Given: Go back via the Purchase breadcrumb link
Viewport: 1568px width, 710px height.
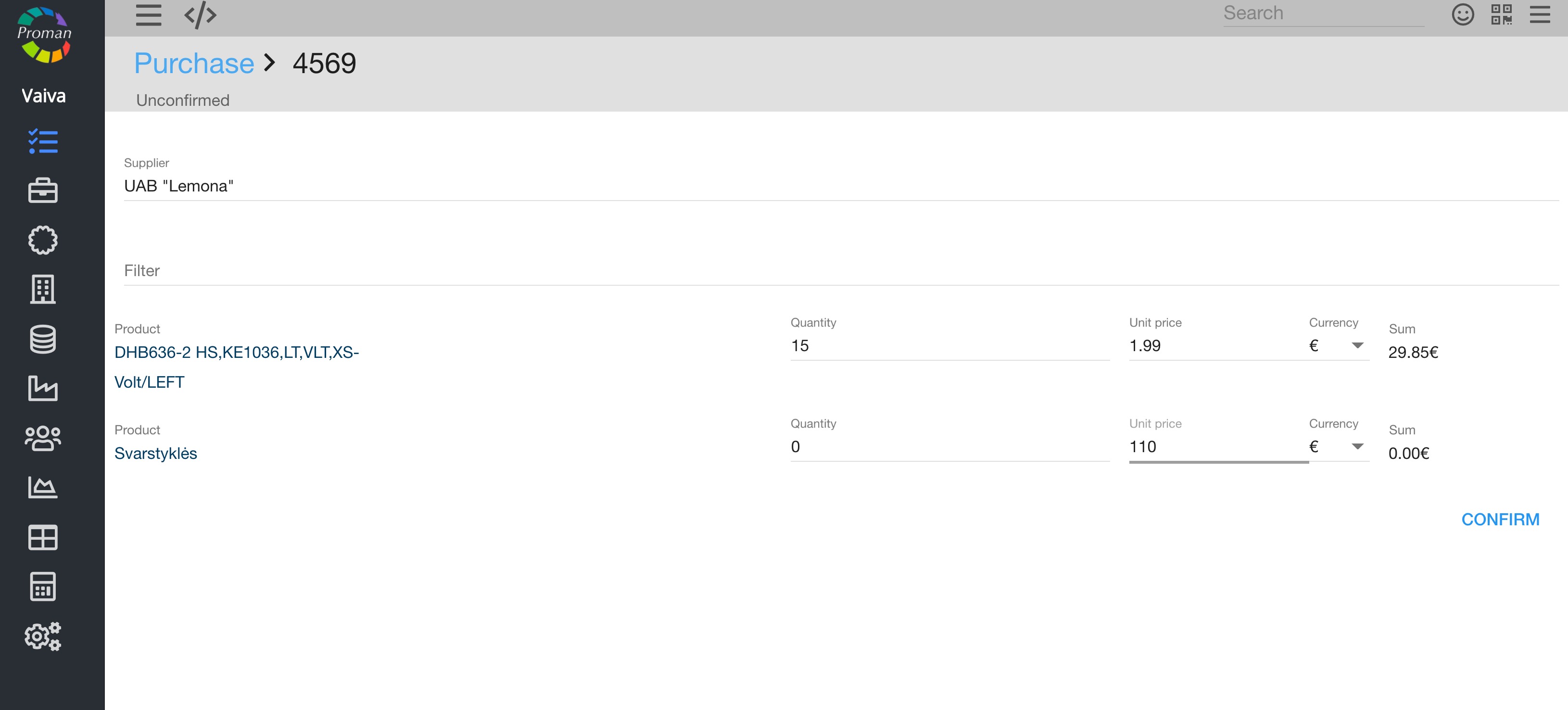Looking at the screenshot, I should 193,63.
